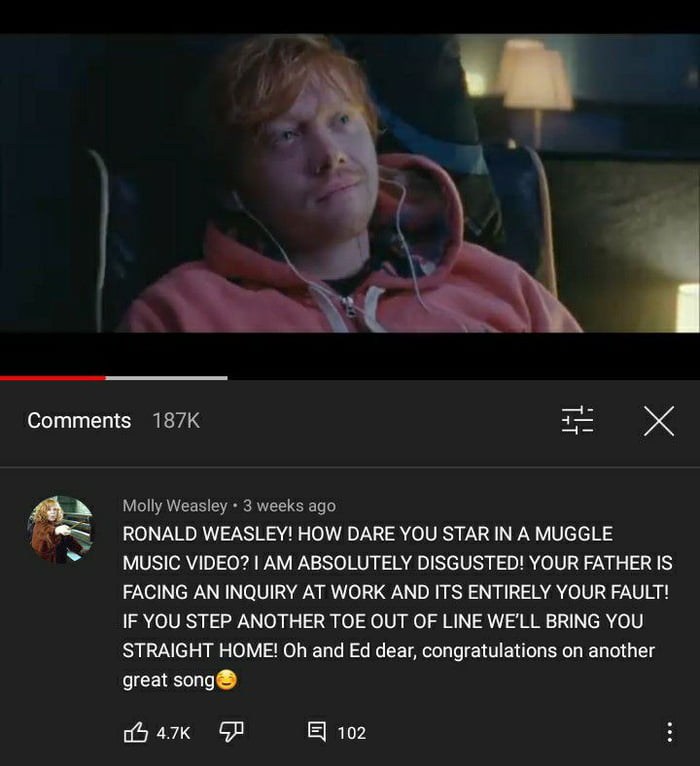Screen dimensions: 700x766
Task: Click the 4.7K likes count
Action: coord(173,733)
